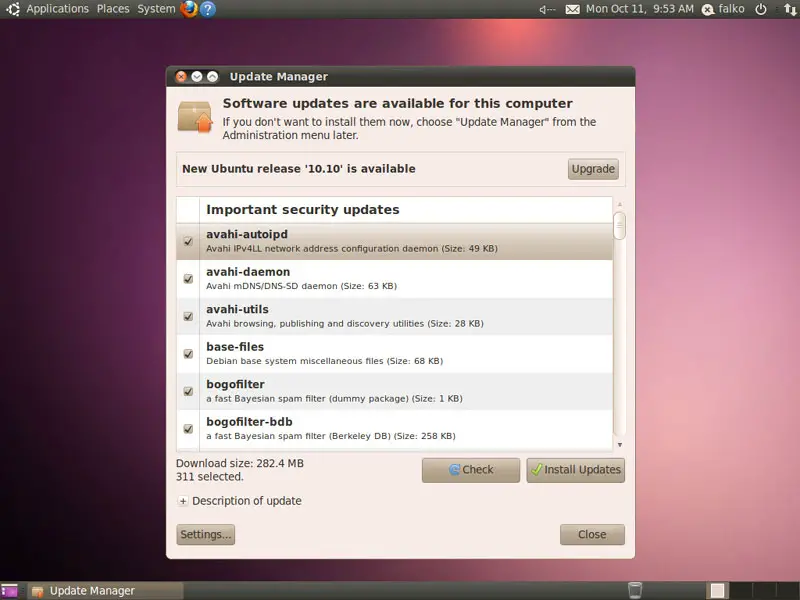Click the Download size: 282.4 MB text

(240, 463)
